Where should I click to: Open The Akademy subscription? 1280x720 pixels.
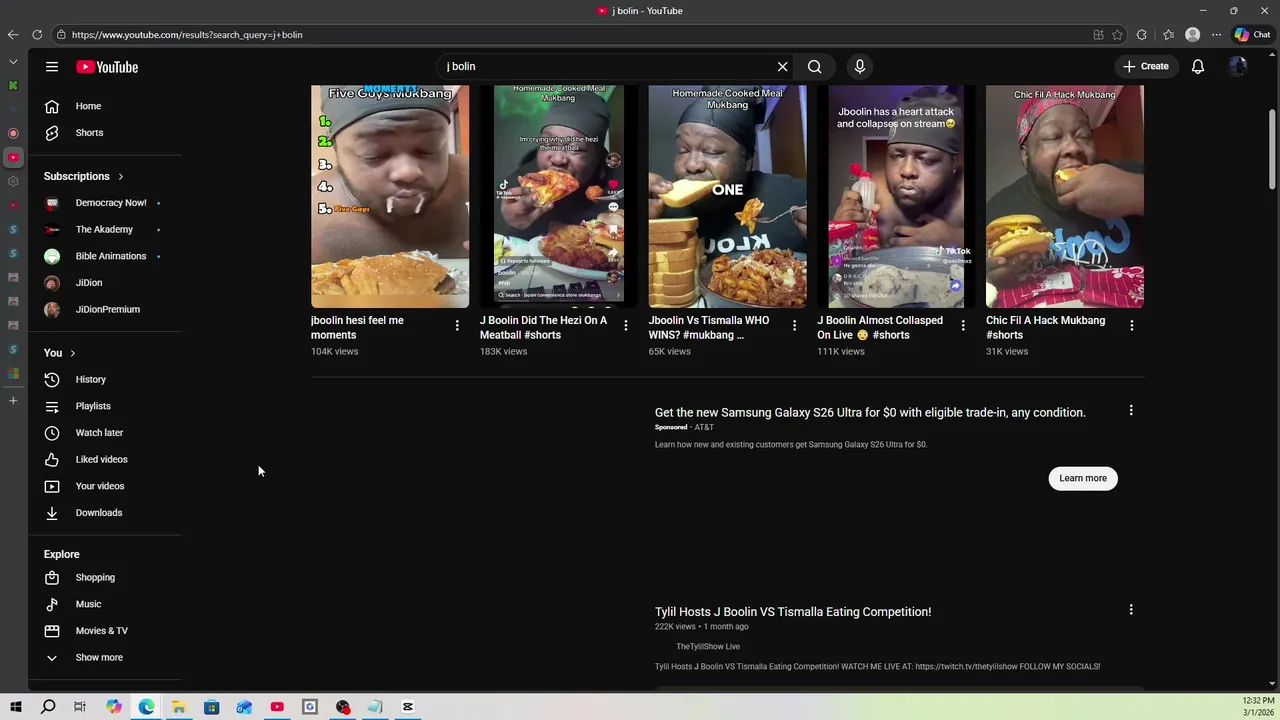pos(105,230)
